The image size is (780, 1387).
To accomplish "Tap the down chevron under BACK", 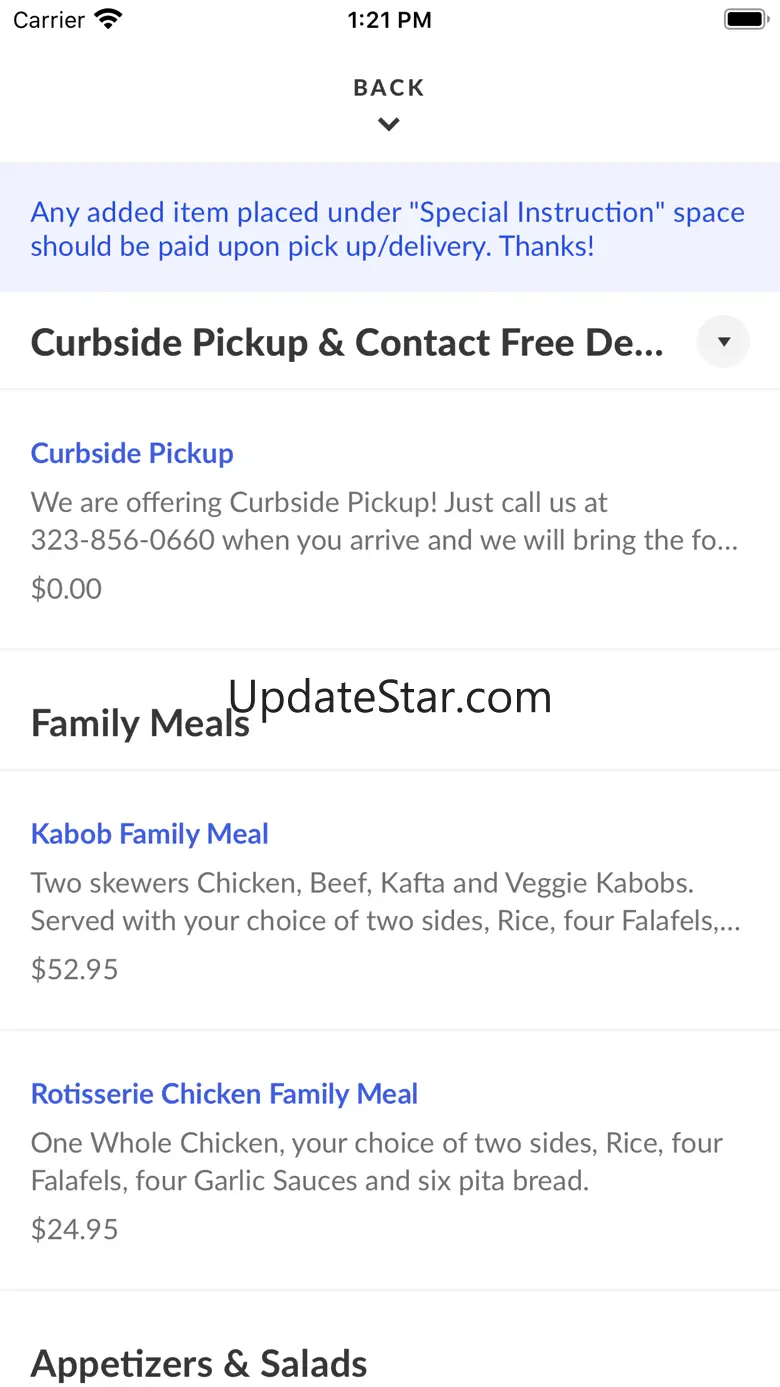I will tap(389, 125).
